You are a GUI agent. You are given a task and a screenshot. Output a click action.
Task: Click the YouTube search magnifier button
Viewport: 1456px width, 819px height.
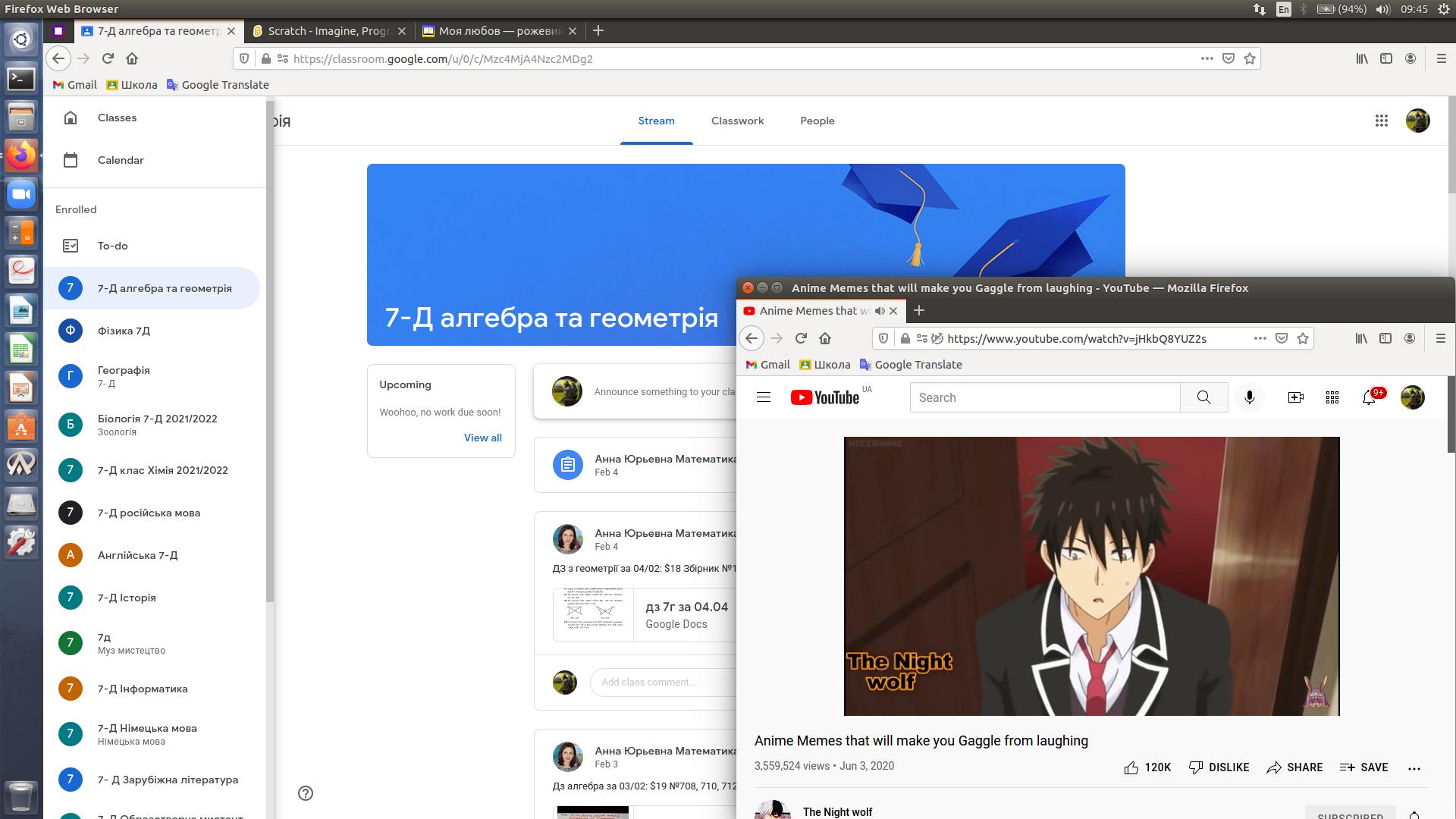[x=1203, y=397]
